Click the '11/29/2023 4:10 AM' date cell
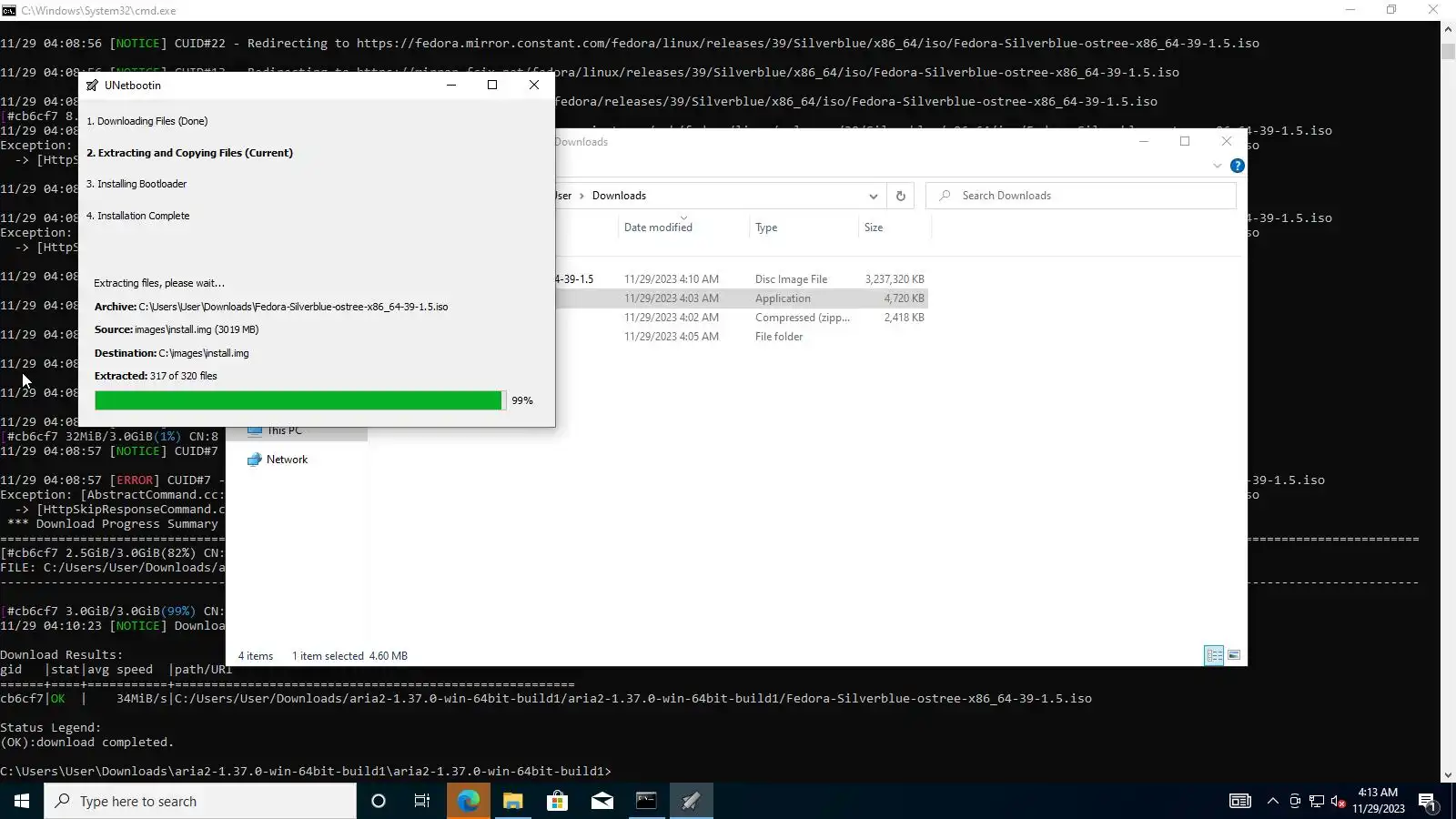The image size is (1456, 819). (672, 279)
